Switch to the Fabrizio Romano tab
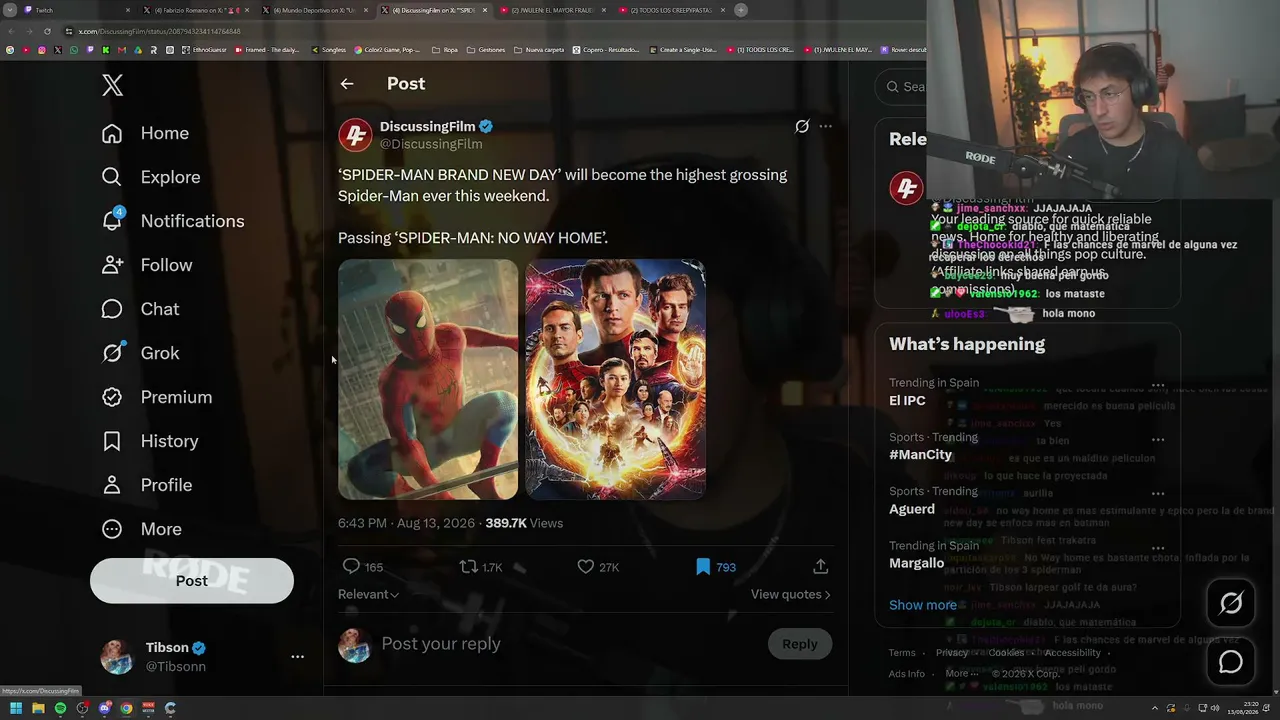The height and width of the screenshot is (720, 1280). pos(197,10)
